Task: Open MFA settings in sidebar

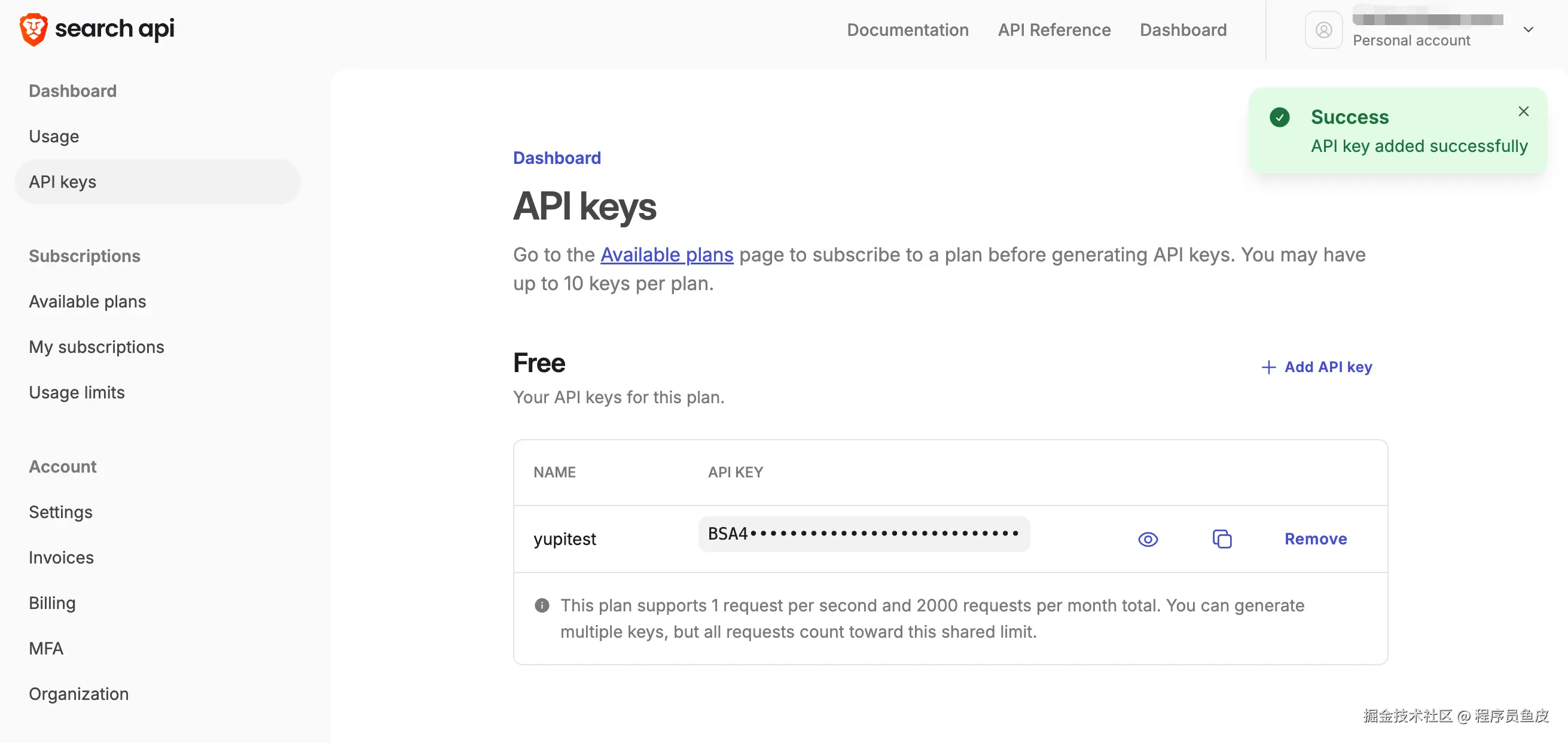Action: [x=46, y=648]
